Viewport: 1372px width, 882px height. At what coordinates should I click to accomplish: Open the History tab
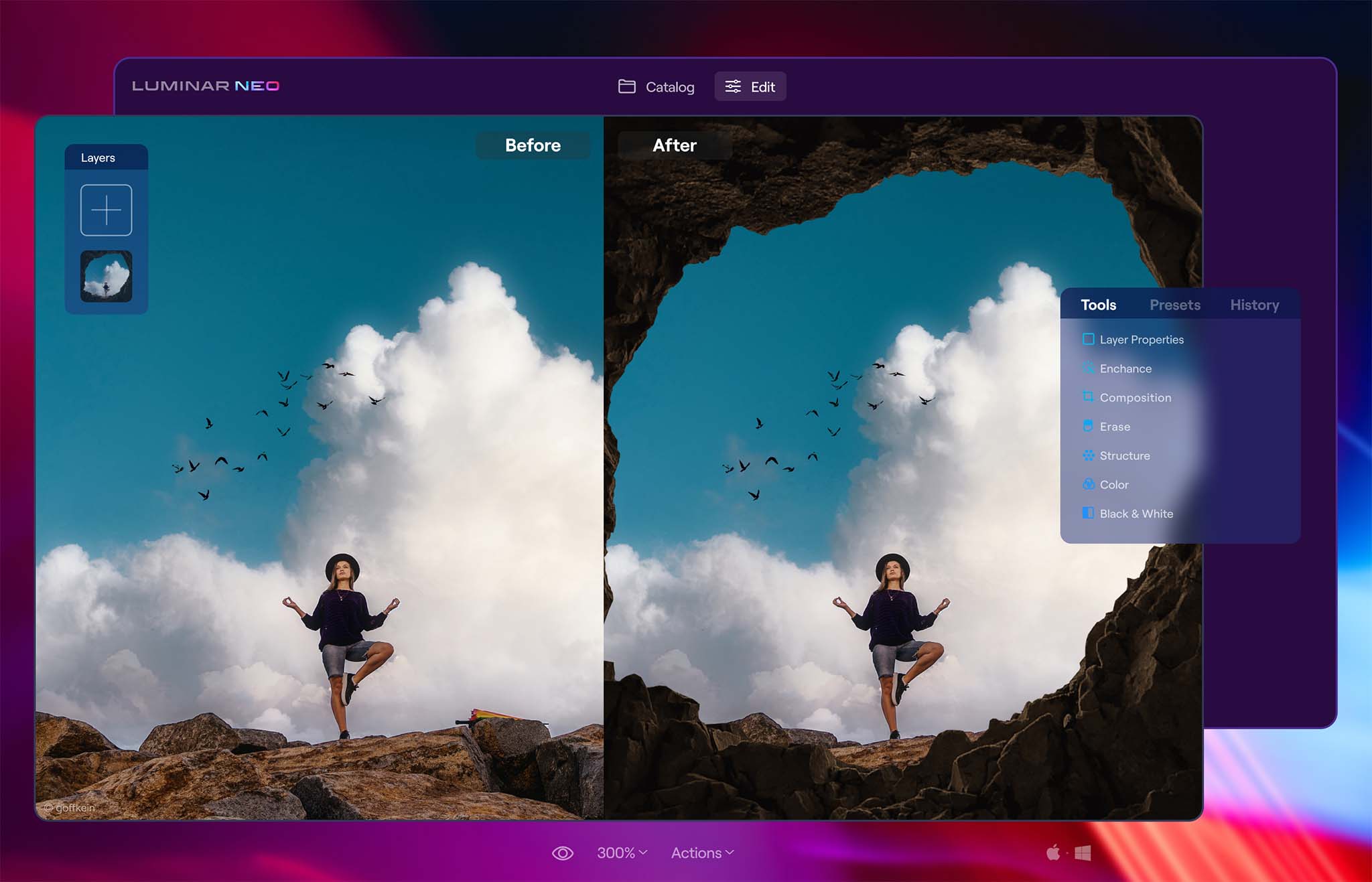pos(1254,305)
